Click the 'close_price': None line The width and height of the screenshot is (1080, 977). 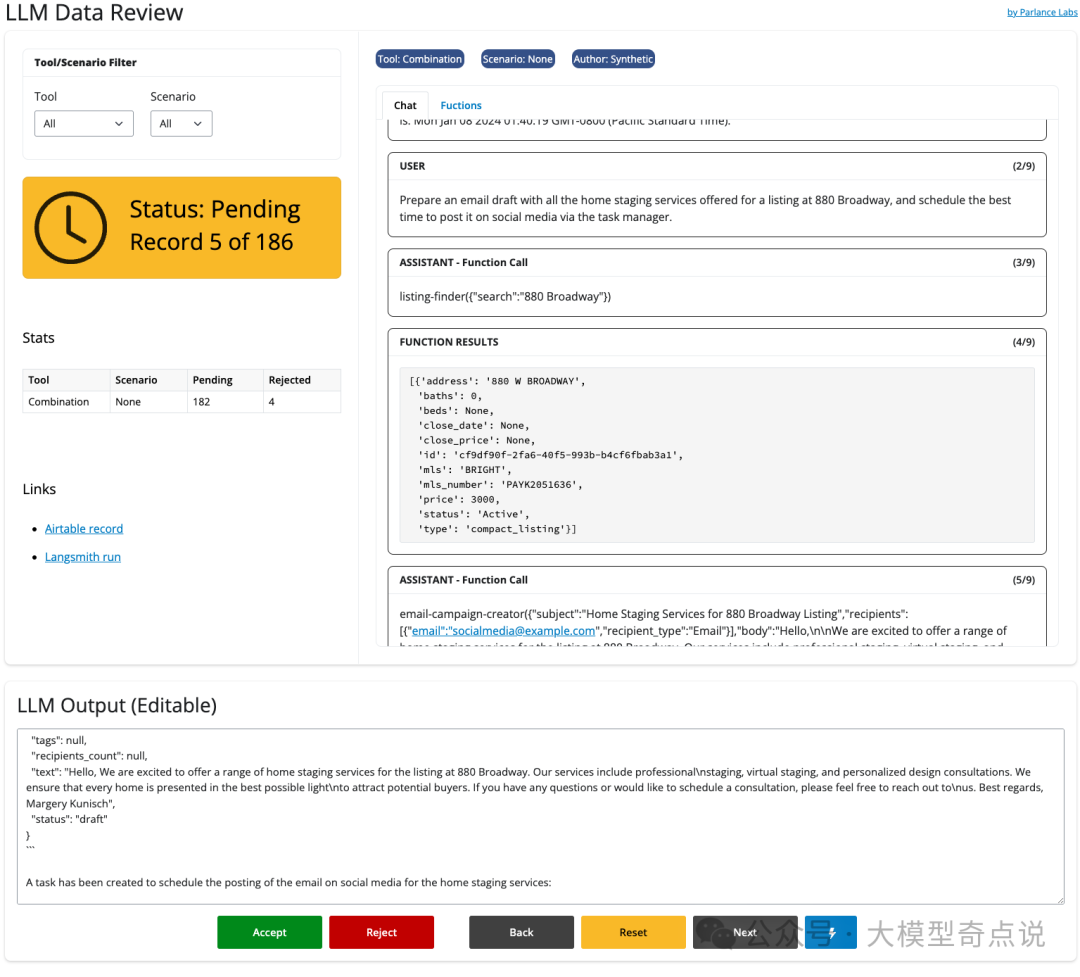click(477, 441)
